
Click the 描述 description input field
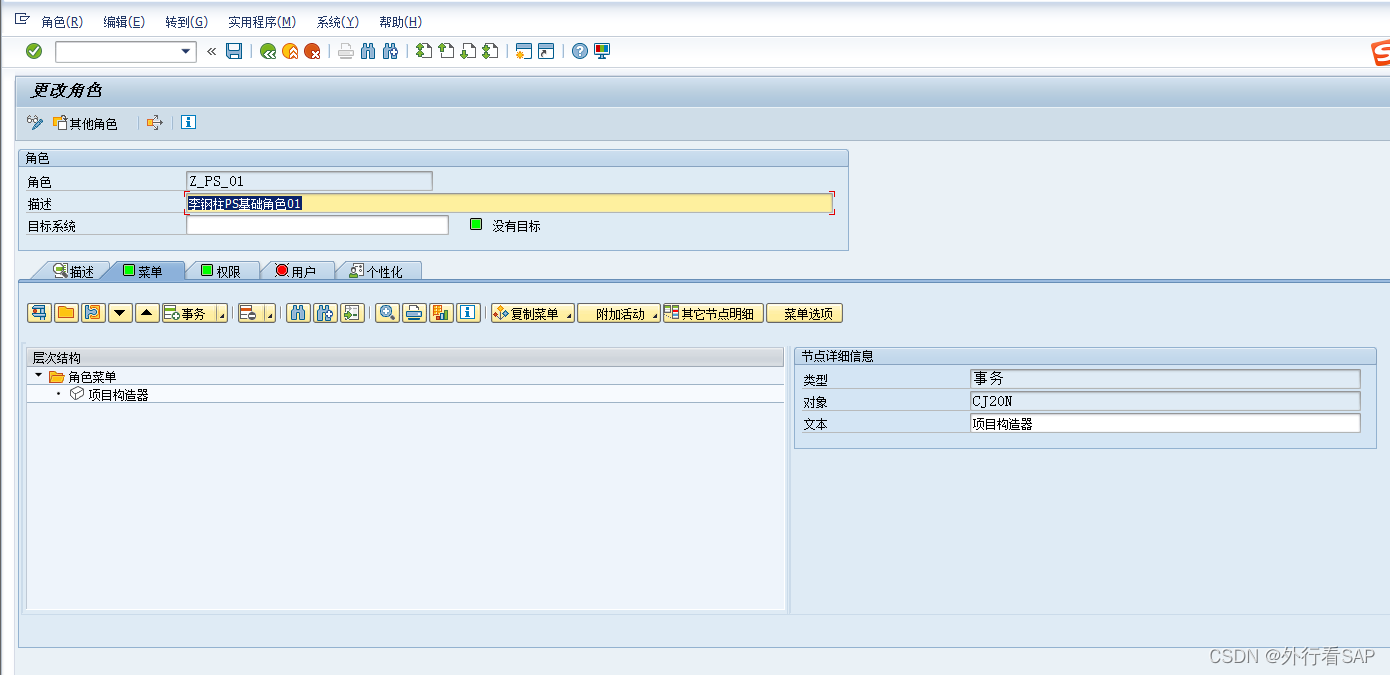(x=509, y=203)
